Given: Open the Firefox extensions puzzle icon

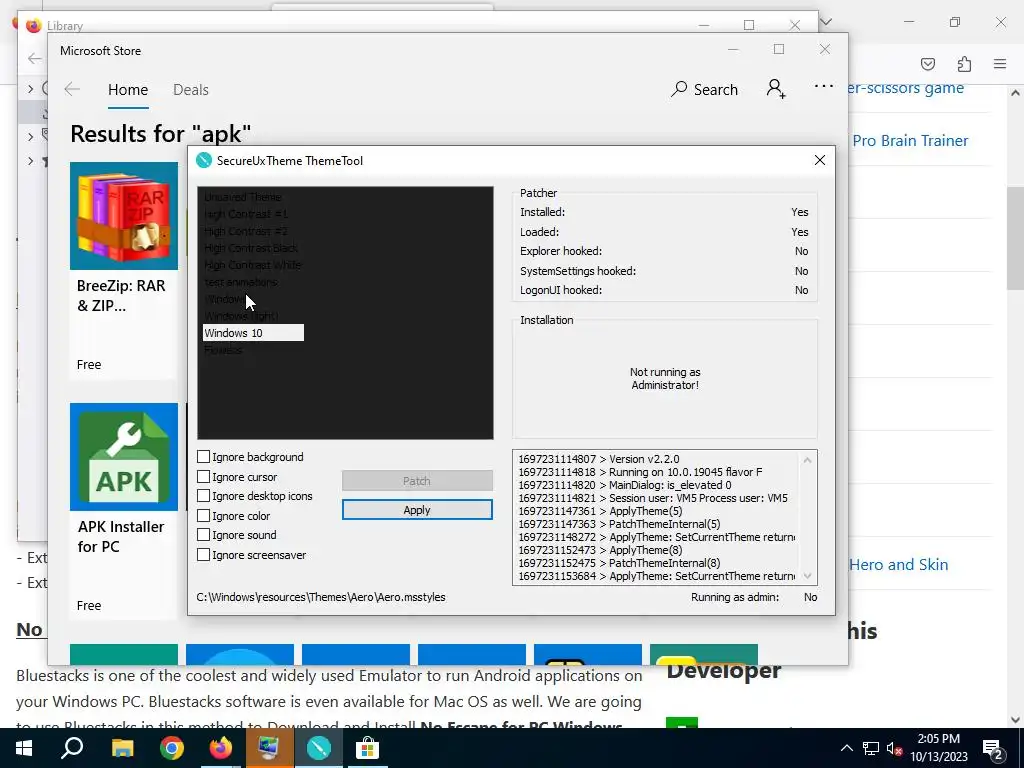Looking at the screenshot, I should 964,64.
